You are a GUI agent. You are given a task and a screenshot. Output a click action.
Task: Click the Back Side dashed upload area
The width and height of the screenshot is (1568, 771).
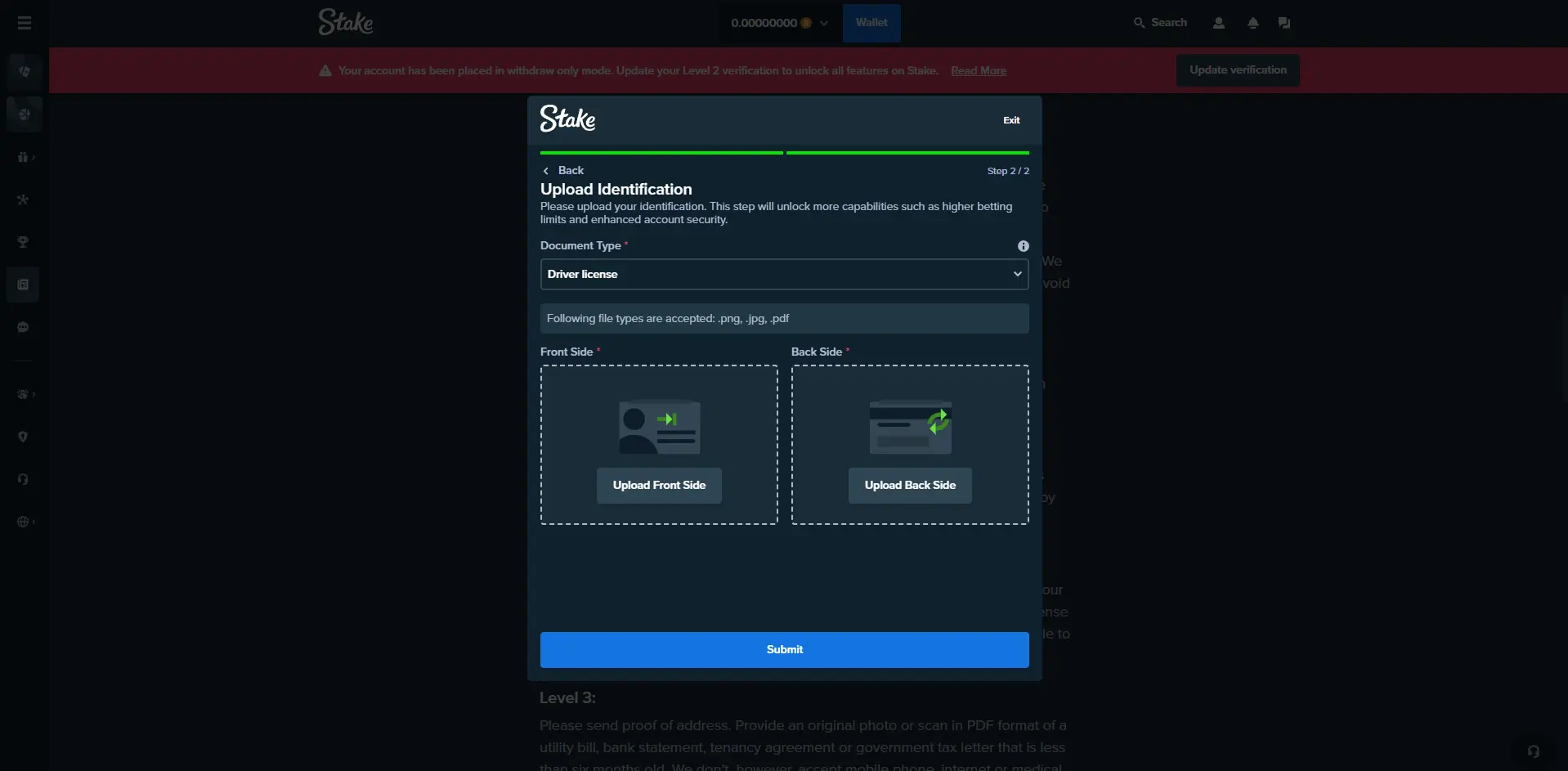tap(910, 445)
